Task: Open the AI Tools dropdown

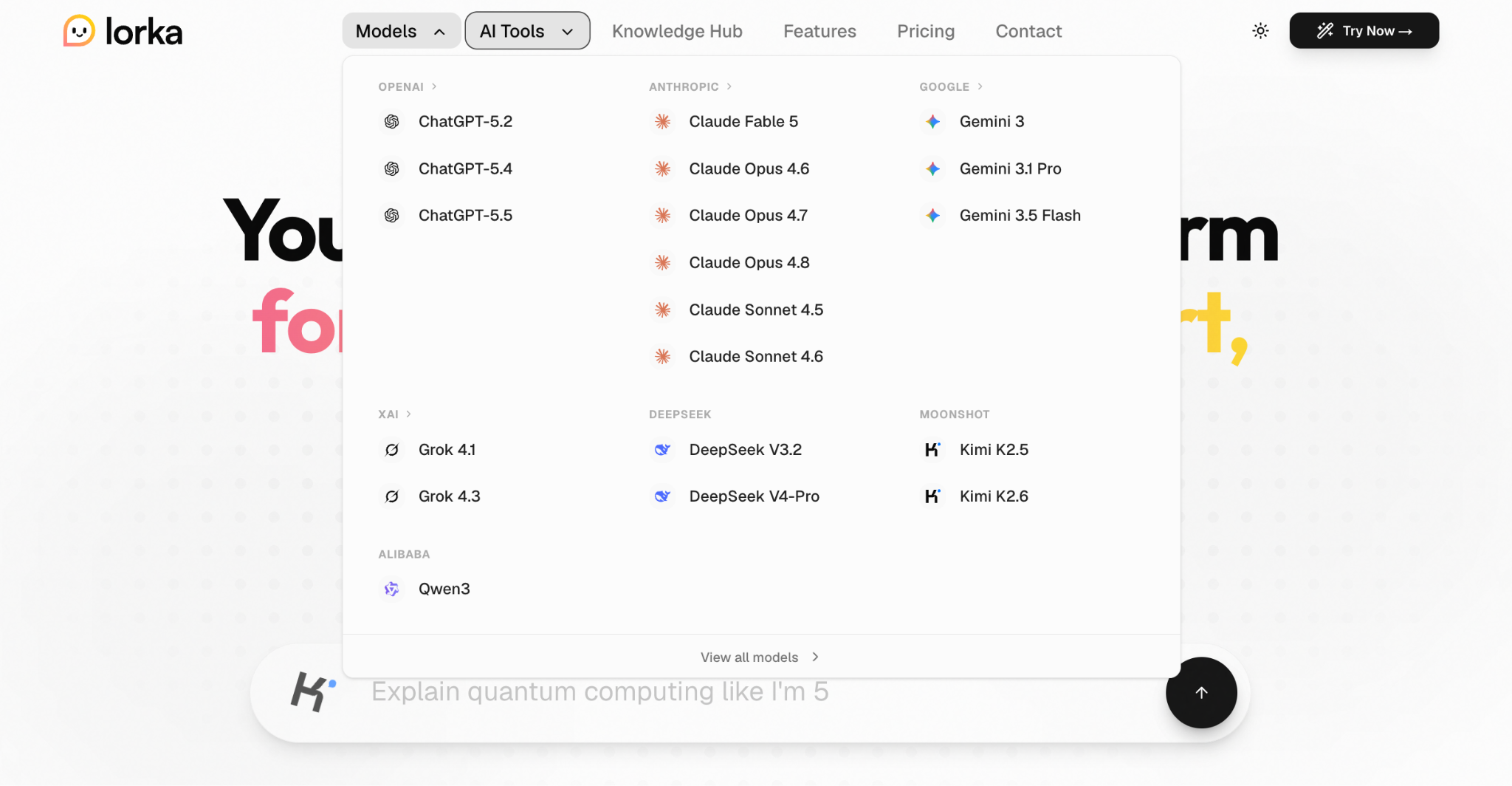Action: coord(527,31)
